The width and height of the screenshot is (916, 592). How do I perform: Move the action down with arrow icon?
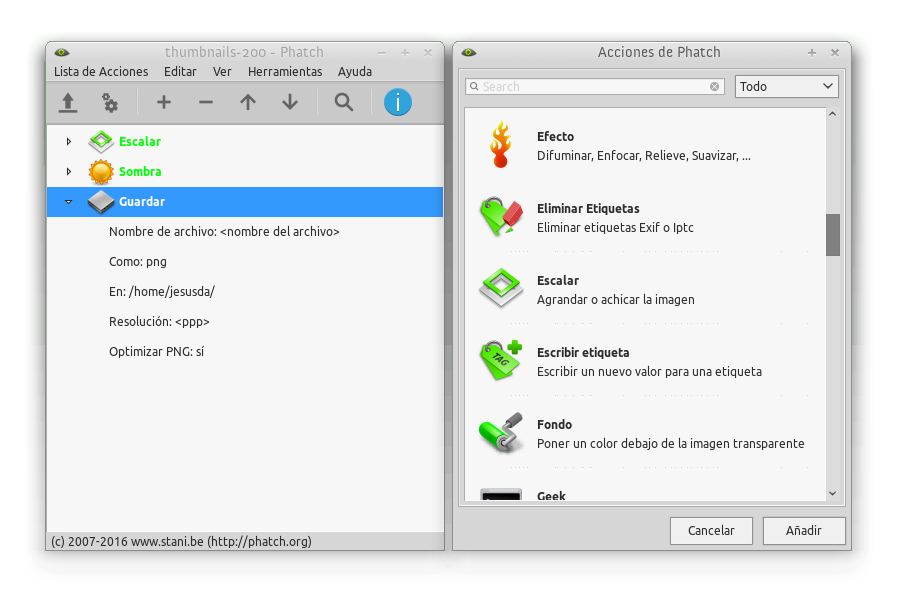coord(290,103)
